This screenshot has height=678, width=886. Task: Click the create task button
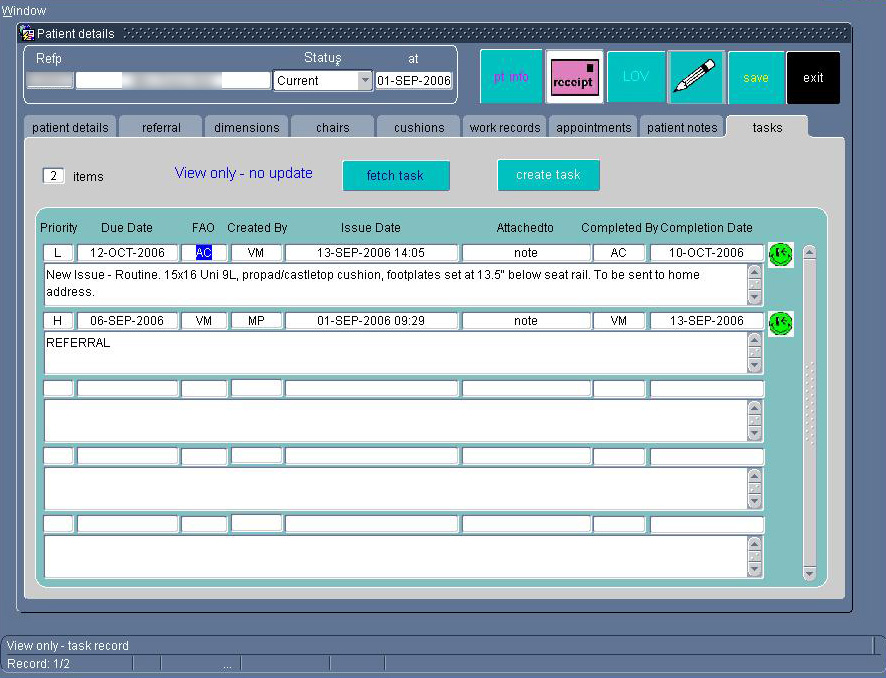pyautogui.click(x=548, y=175)
